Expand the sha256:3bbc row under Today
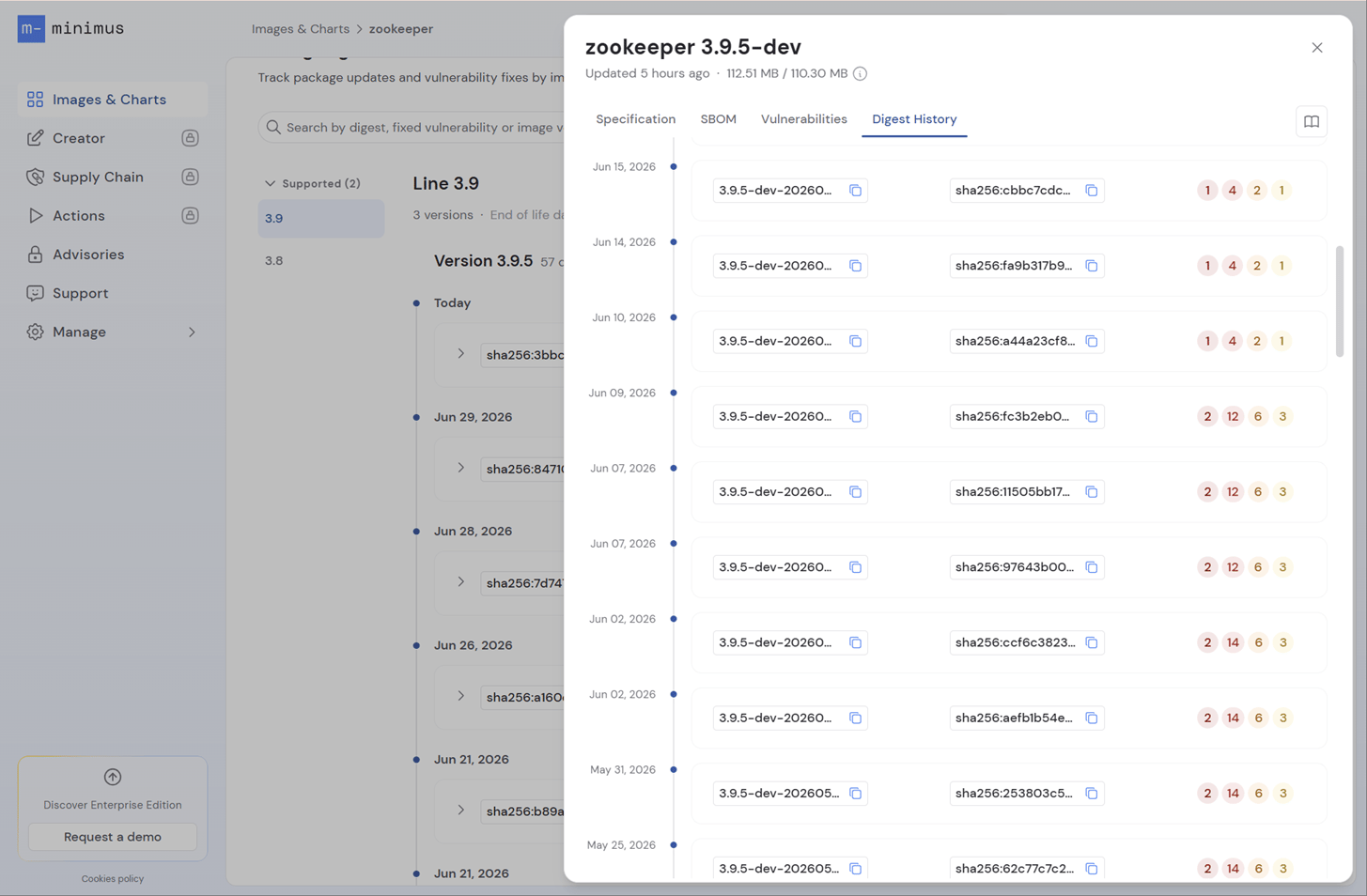1367x896 pixels. point(460,354)
